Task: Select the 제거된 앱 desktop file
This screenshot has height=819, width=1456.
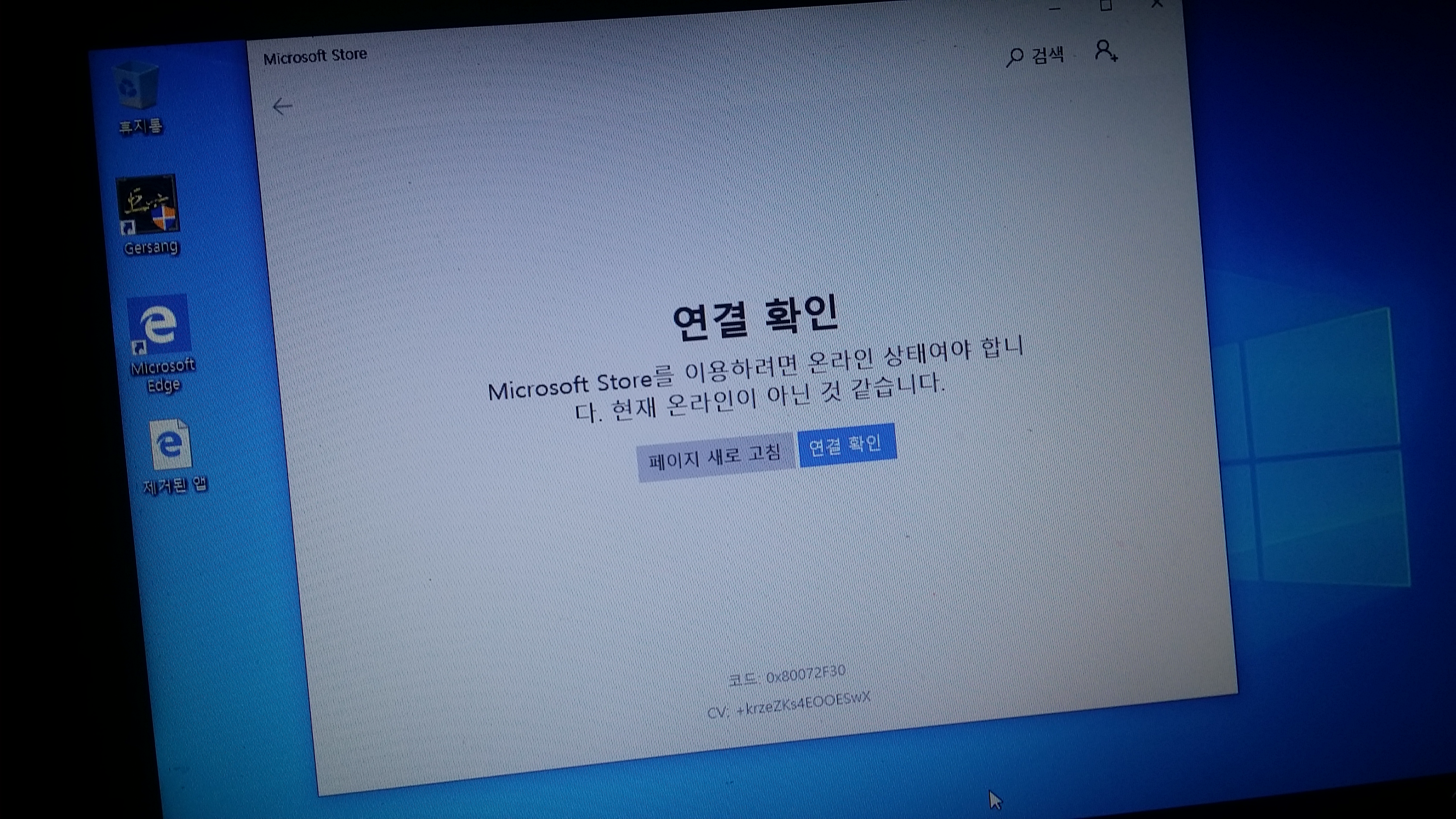Action: [173, 457]
